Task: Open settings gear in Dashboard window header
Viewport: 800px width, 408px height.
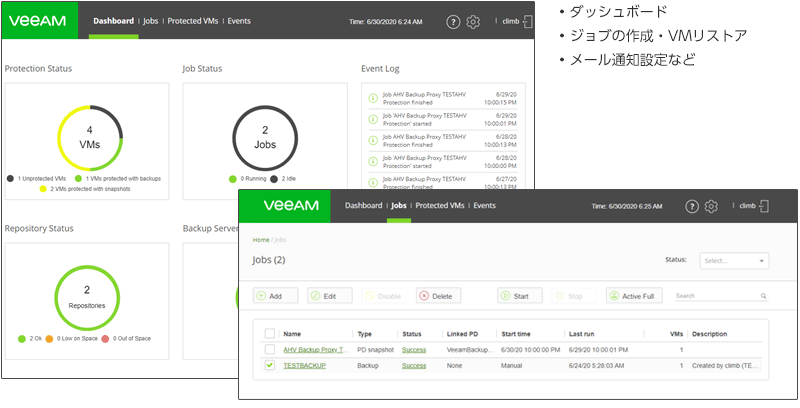Action: pos(473,22)
